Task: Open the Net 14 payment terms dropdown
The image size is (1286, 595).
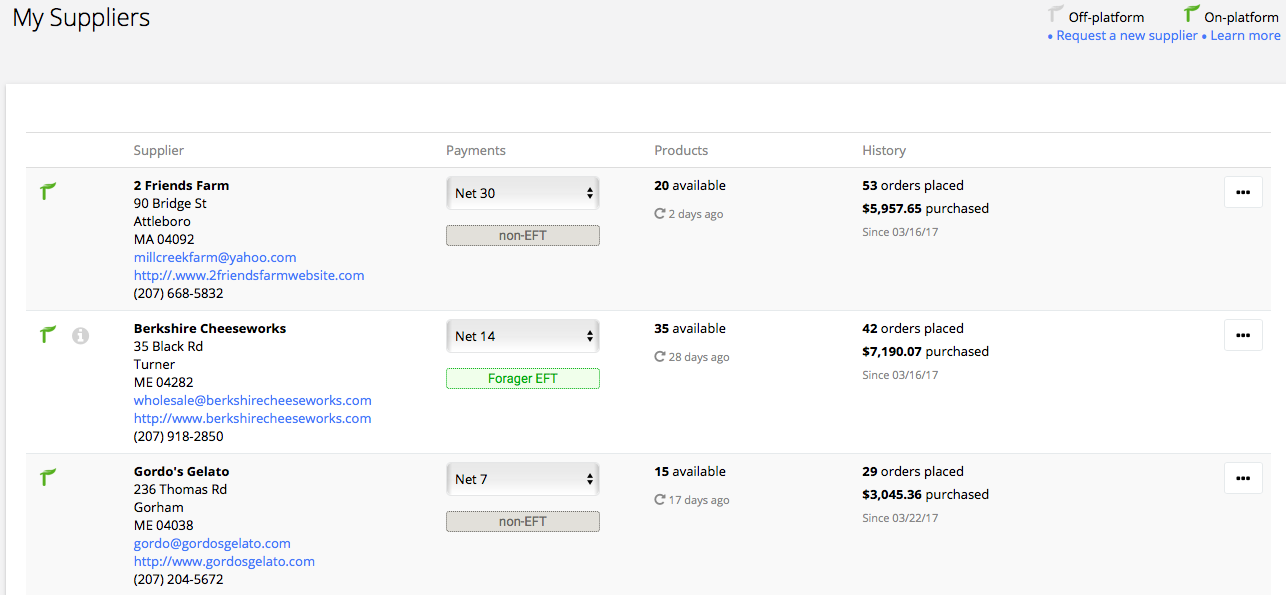Action: click(x=522, y=336)
